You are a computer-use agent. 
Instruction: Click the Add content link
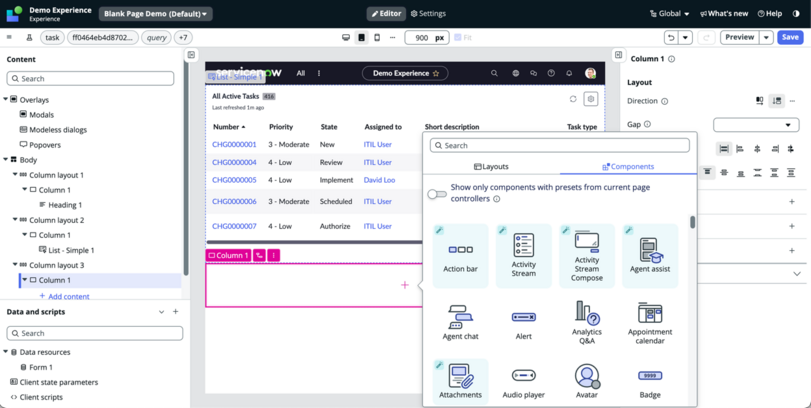(x=64, y=296)
